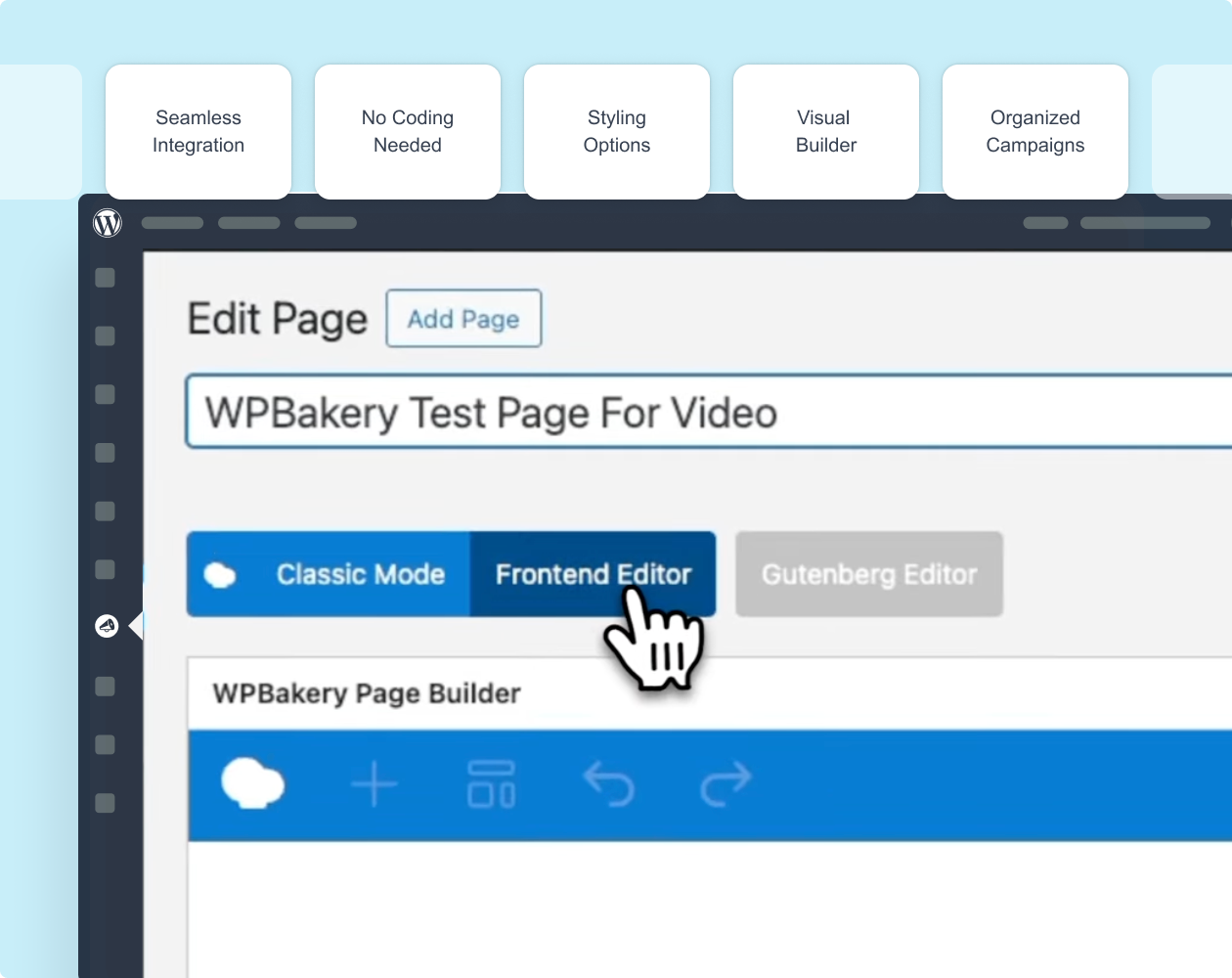1232x978 pixels.
Task: Click the plus icon to add a new element
Action: coord(374,783)
